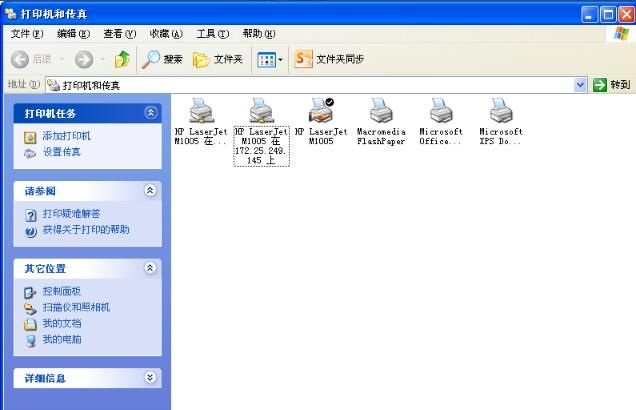Click the Forward navigation arrow

click(x=84, y=60)
